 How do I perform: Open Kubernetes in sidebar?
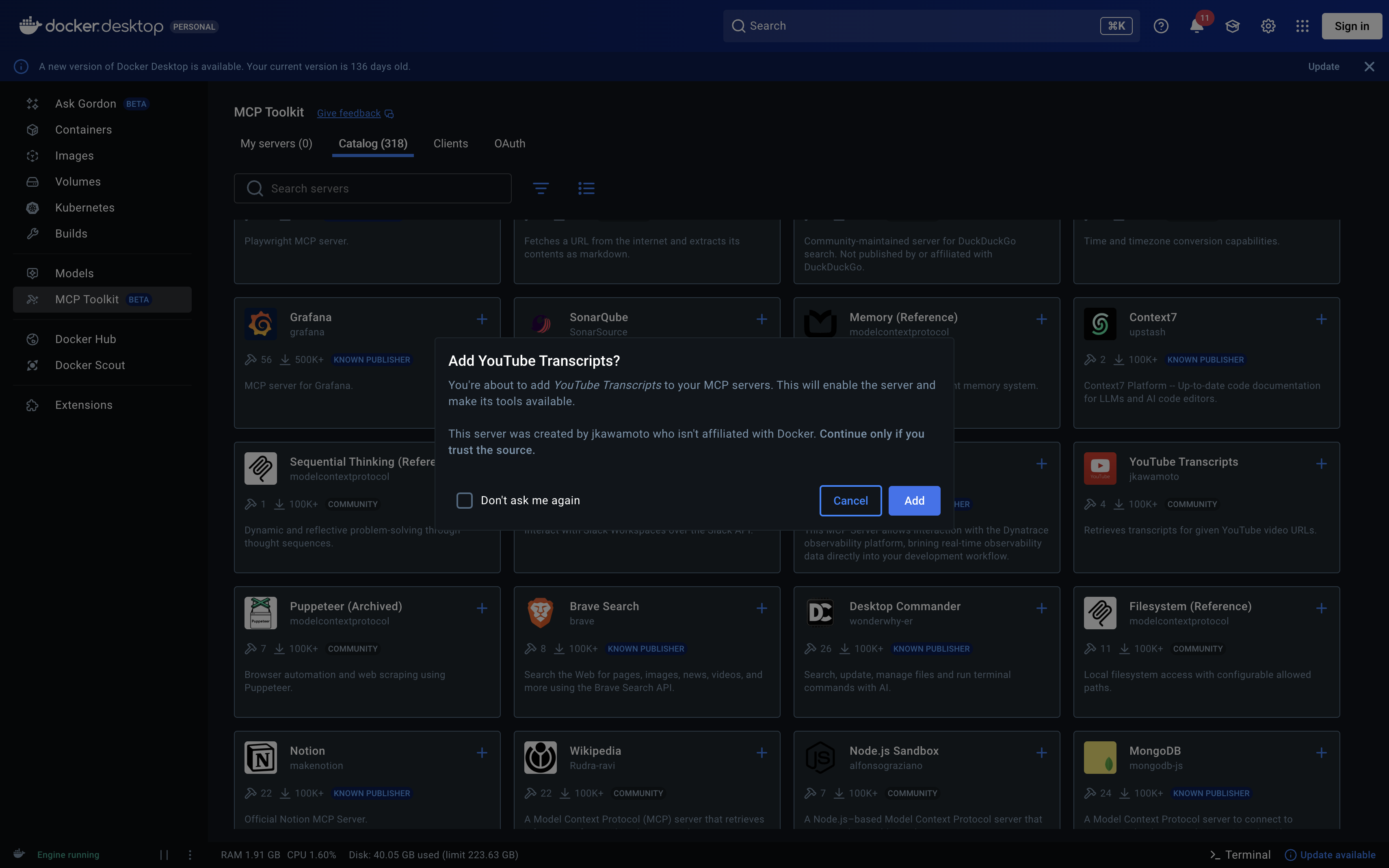coord(102,208)
